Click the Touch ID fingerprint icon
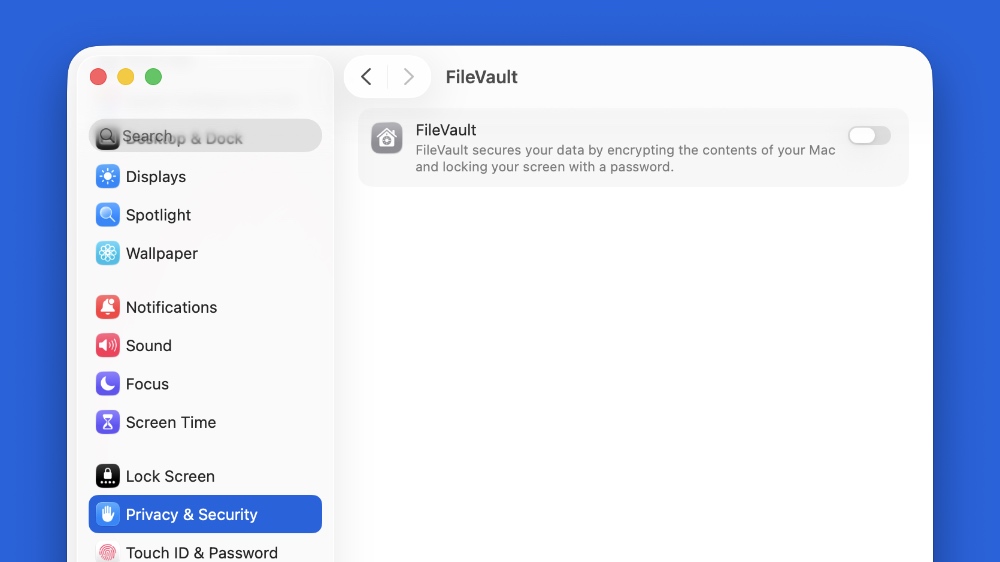The height and width of the screenshot is (562, 1000). click(x=107, y=552)
